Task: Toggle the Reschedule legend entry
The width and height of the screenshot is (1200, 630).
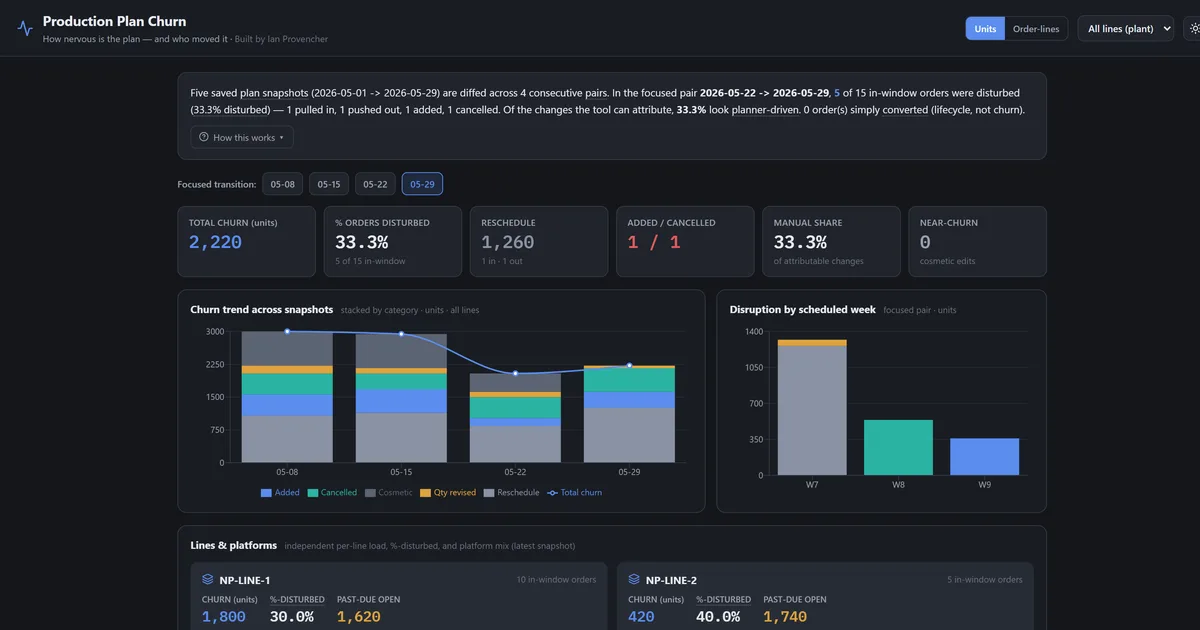Action: click(x=511, y=493)
